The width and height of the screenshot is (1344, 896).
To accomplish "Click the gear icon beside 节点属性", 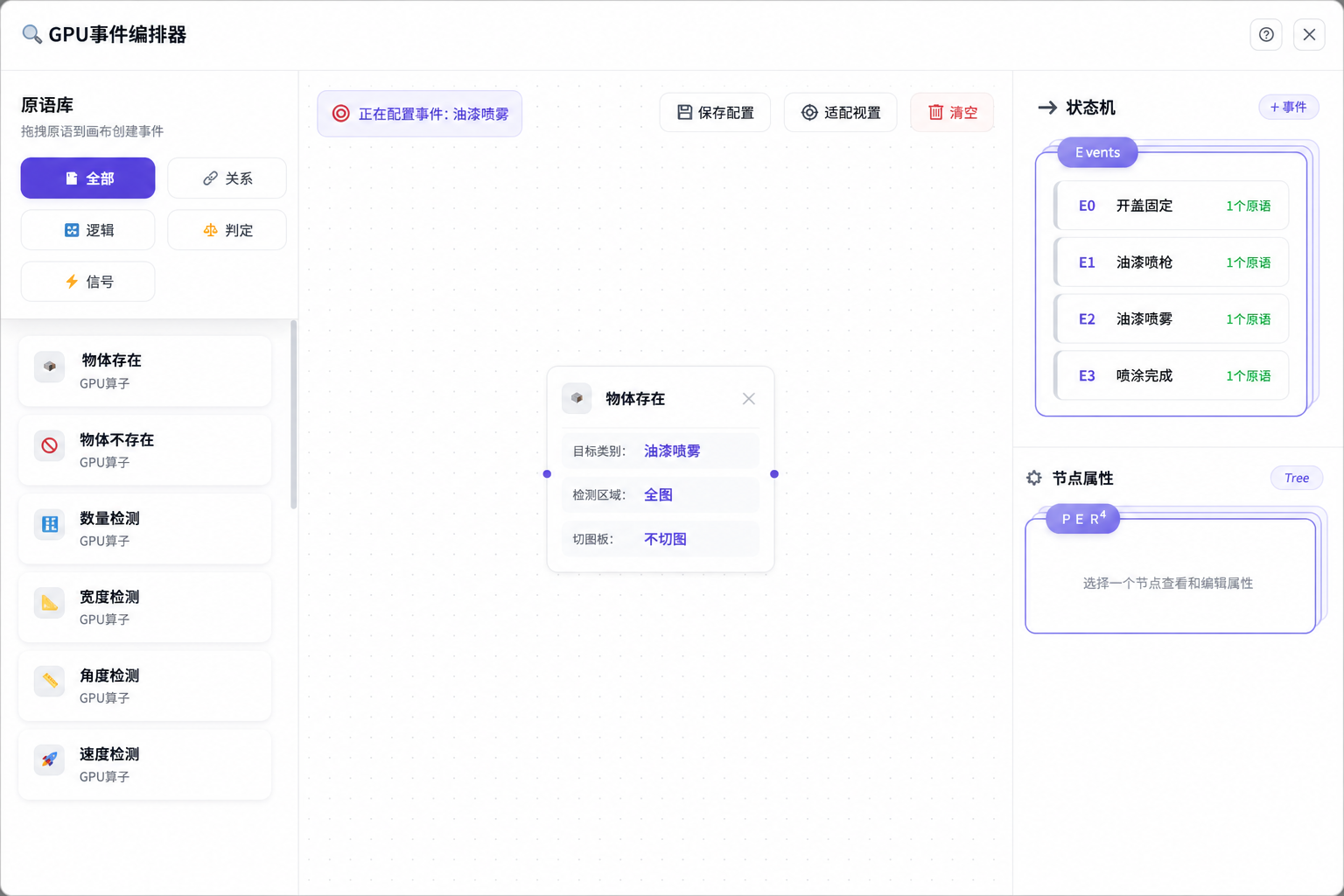I will [x=1034, y=478].
